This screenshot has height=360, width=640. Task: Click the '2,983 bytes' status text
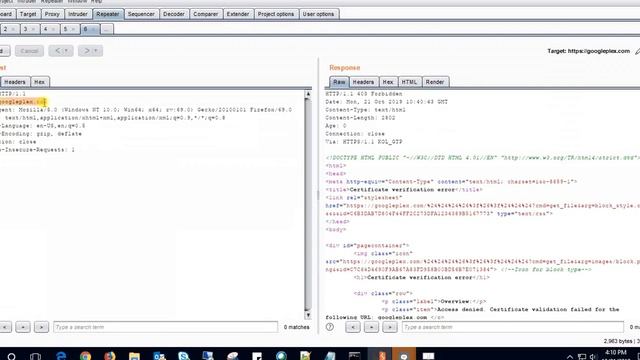[618, 341]
